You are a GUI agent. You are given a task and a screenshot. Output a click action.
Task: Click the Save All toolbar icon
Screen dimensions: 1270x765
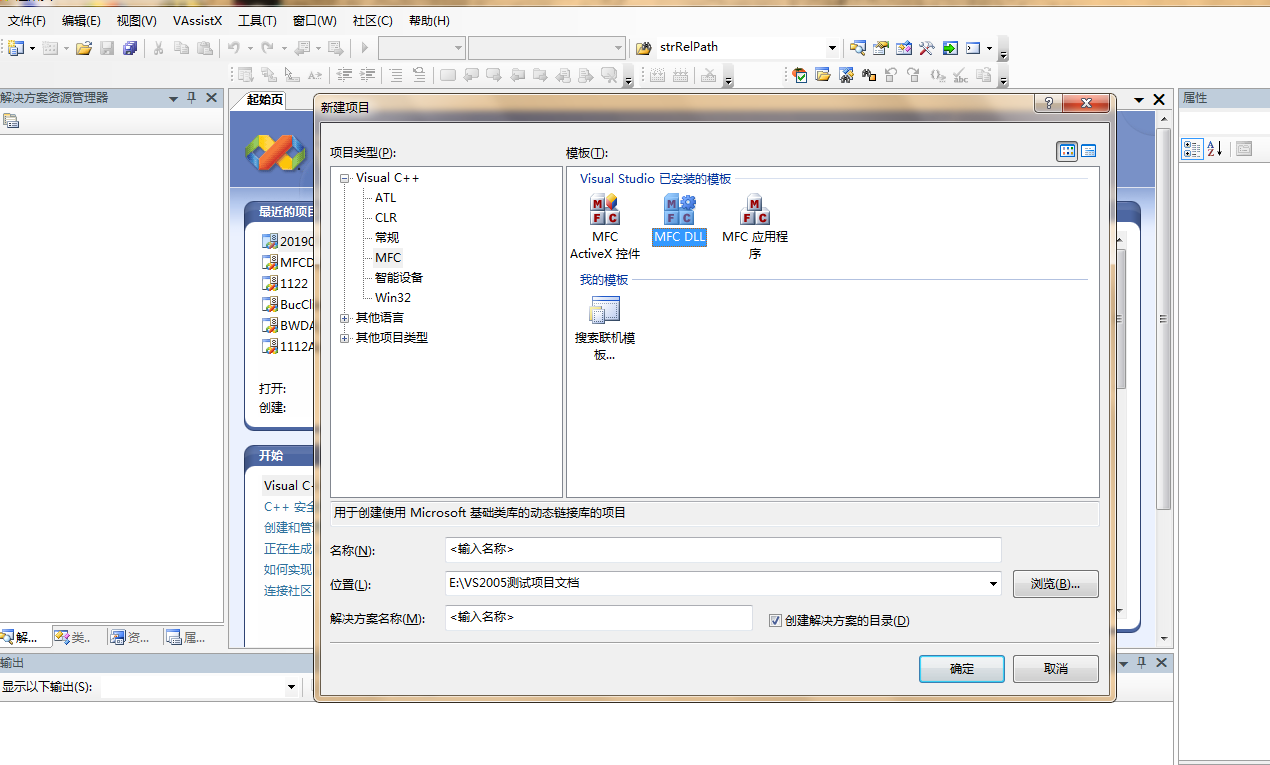[x=130, y=48]
